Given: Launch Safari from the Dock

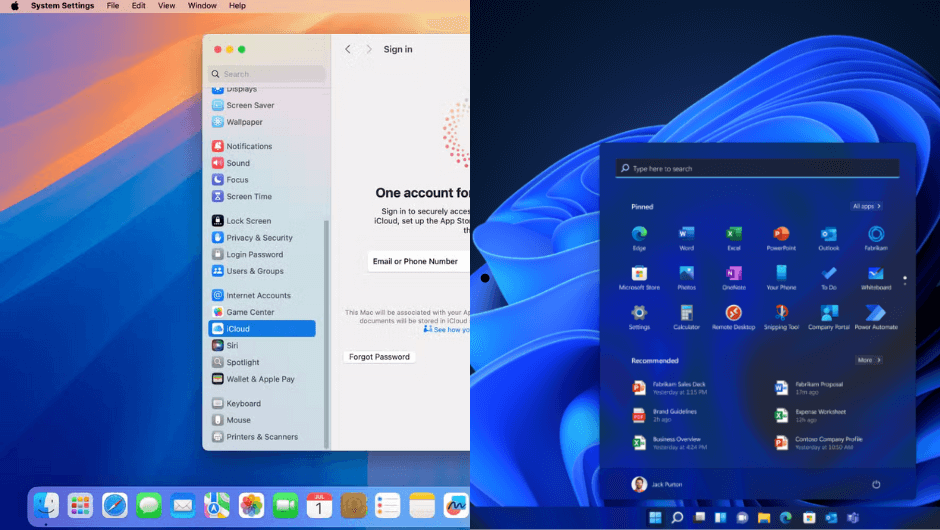Looking at the screenshot, I should pyautogui.click(x=115, y=506).
